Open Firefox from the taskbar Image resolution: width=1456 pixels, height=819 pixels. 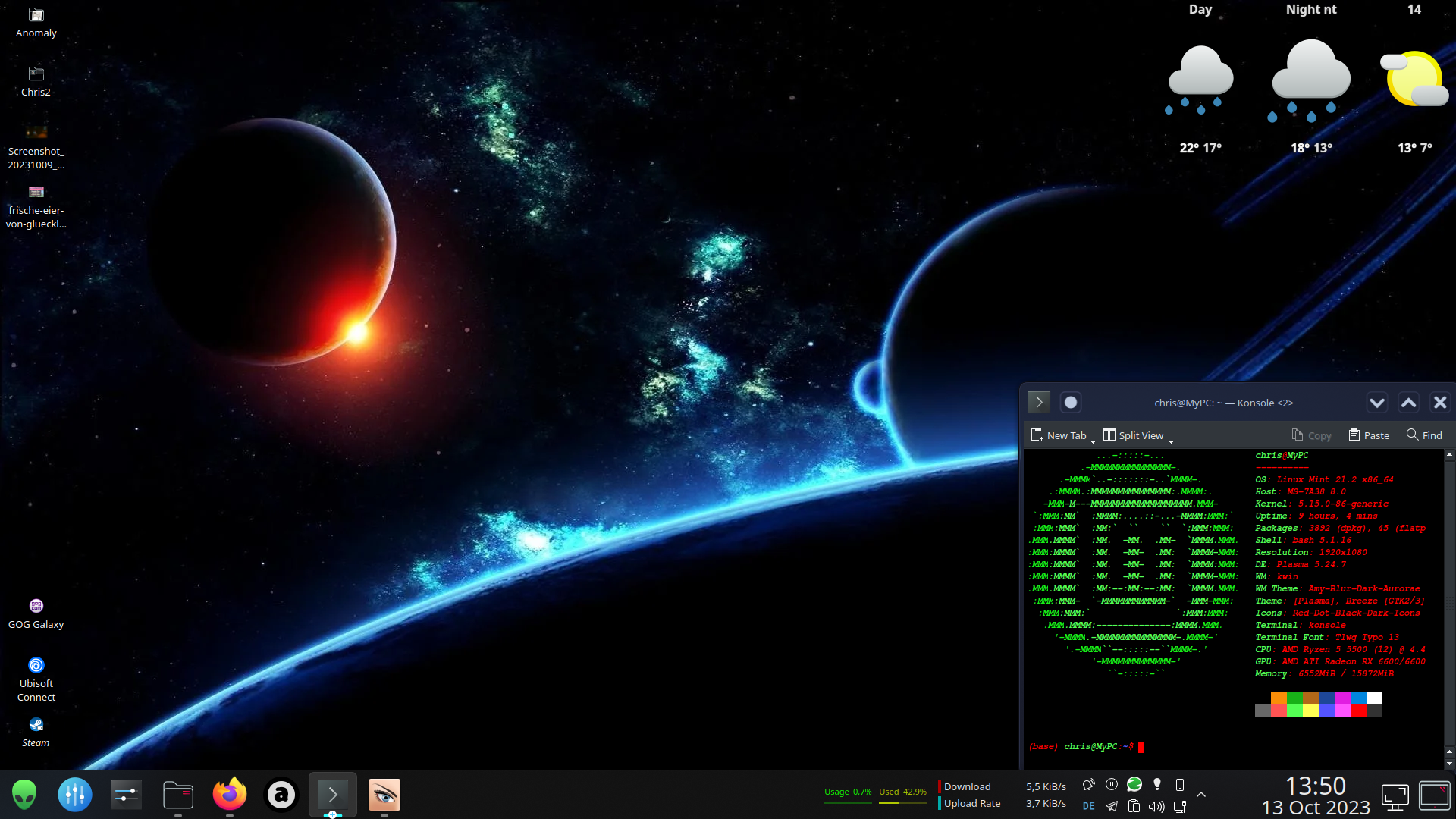[229, 795]
